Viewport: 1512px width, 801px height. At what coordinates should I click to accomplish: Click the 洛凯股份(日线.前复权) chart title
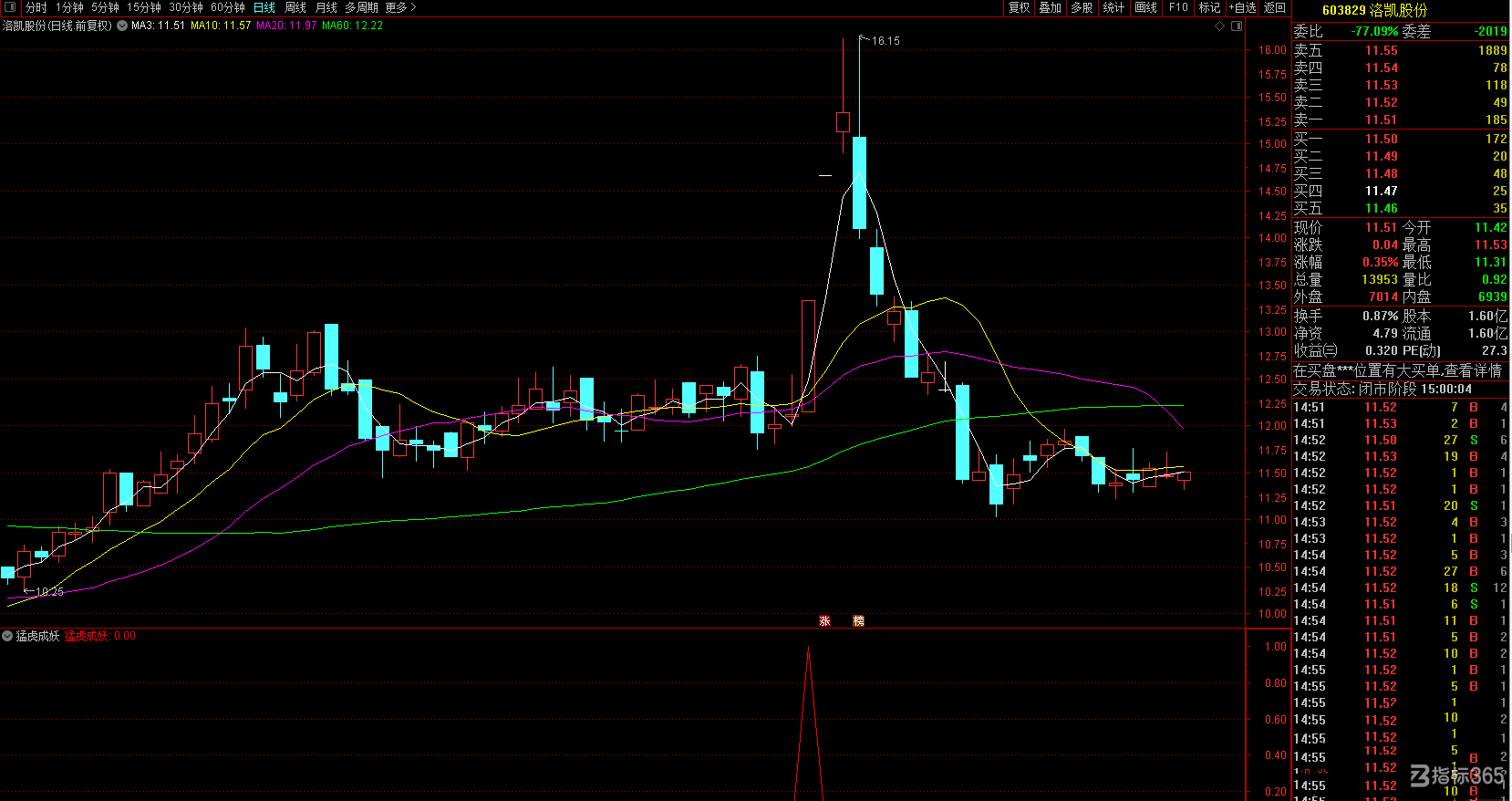[x=57, y=26]
